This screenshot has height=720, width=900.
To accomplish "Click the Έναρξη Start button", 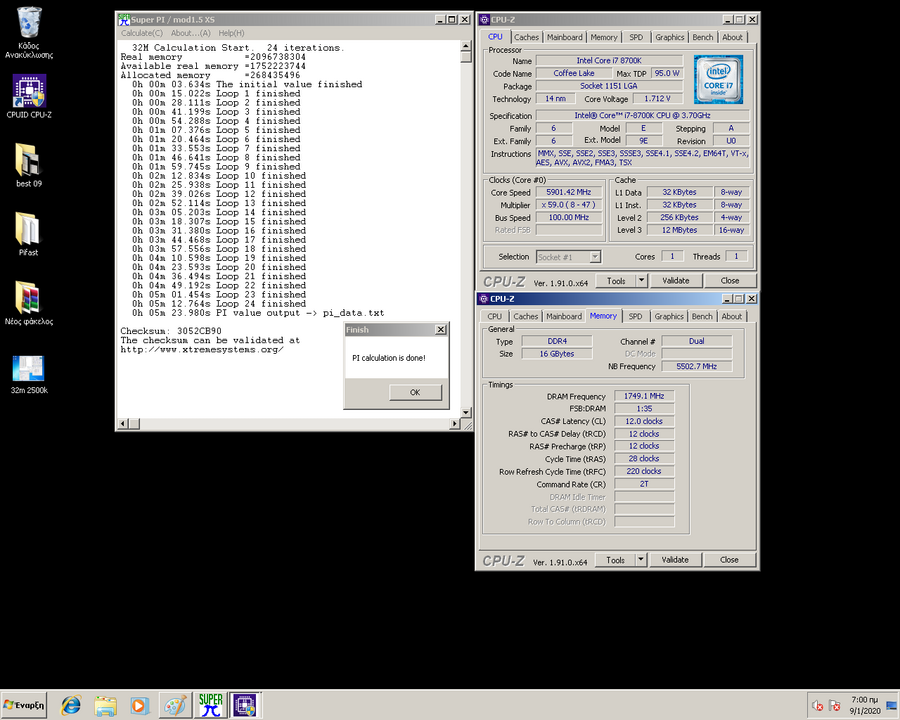I will click(24, 705).
